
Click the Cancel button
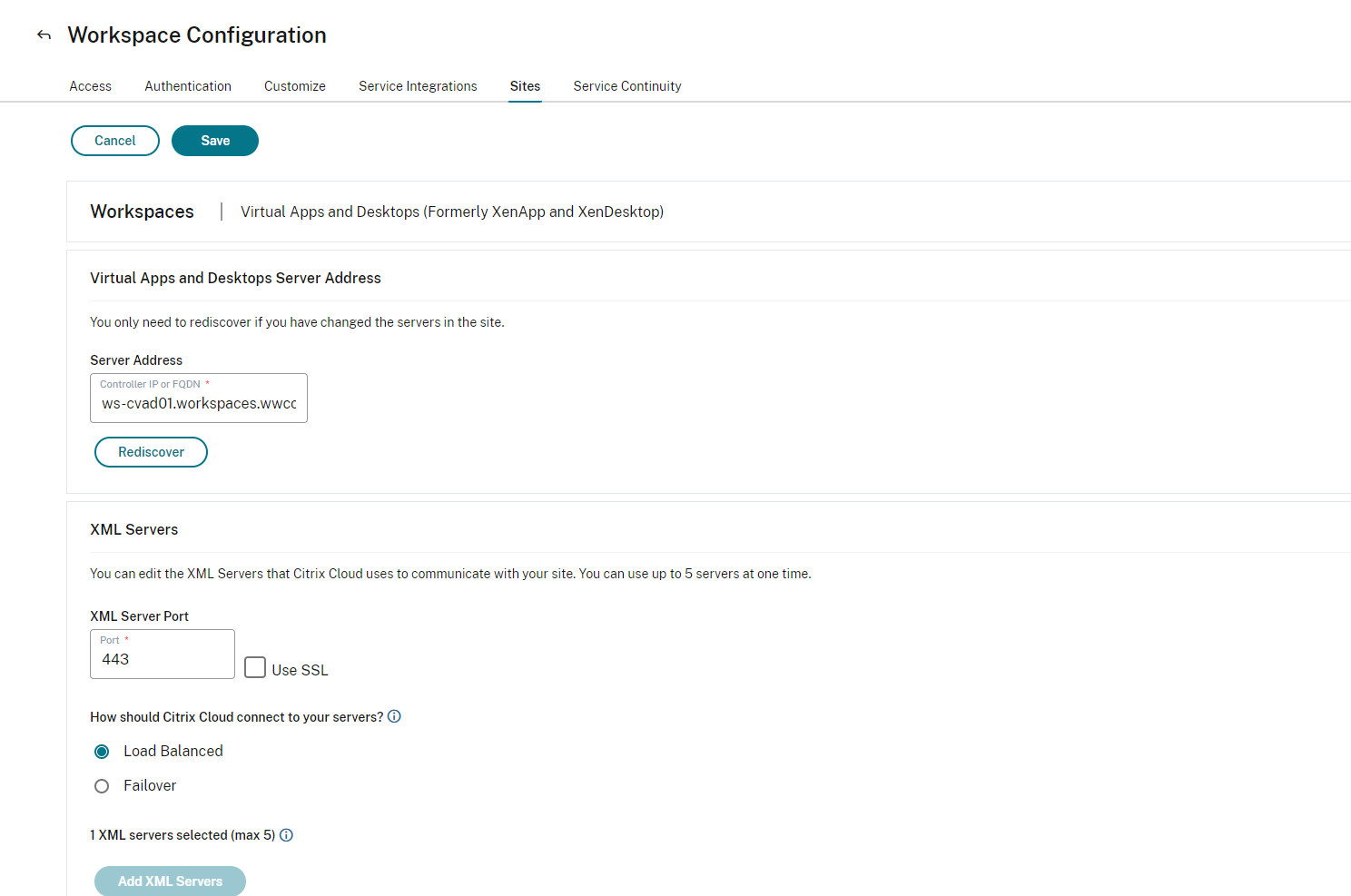pos(115,141)
